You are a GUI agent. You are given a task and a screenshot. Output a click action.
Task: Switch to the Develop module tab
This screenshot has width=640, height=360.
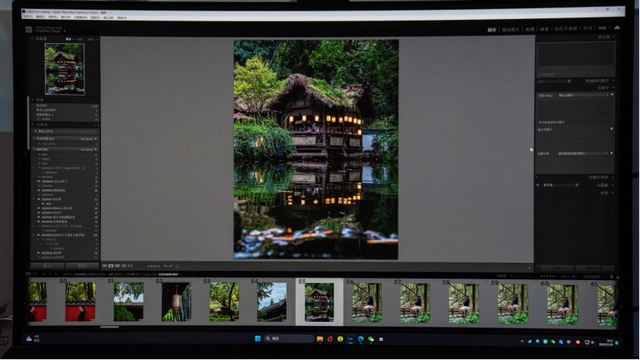pyautogui.click(x=510, y=29)
